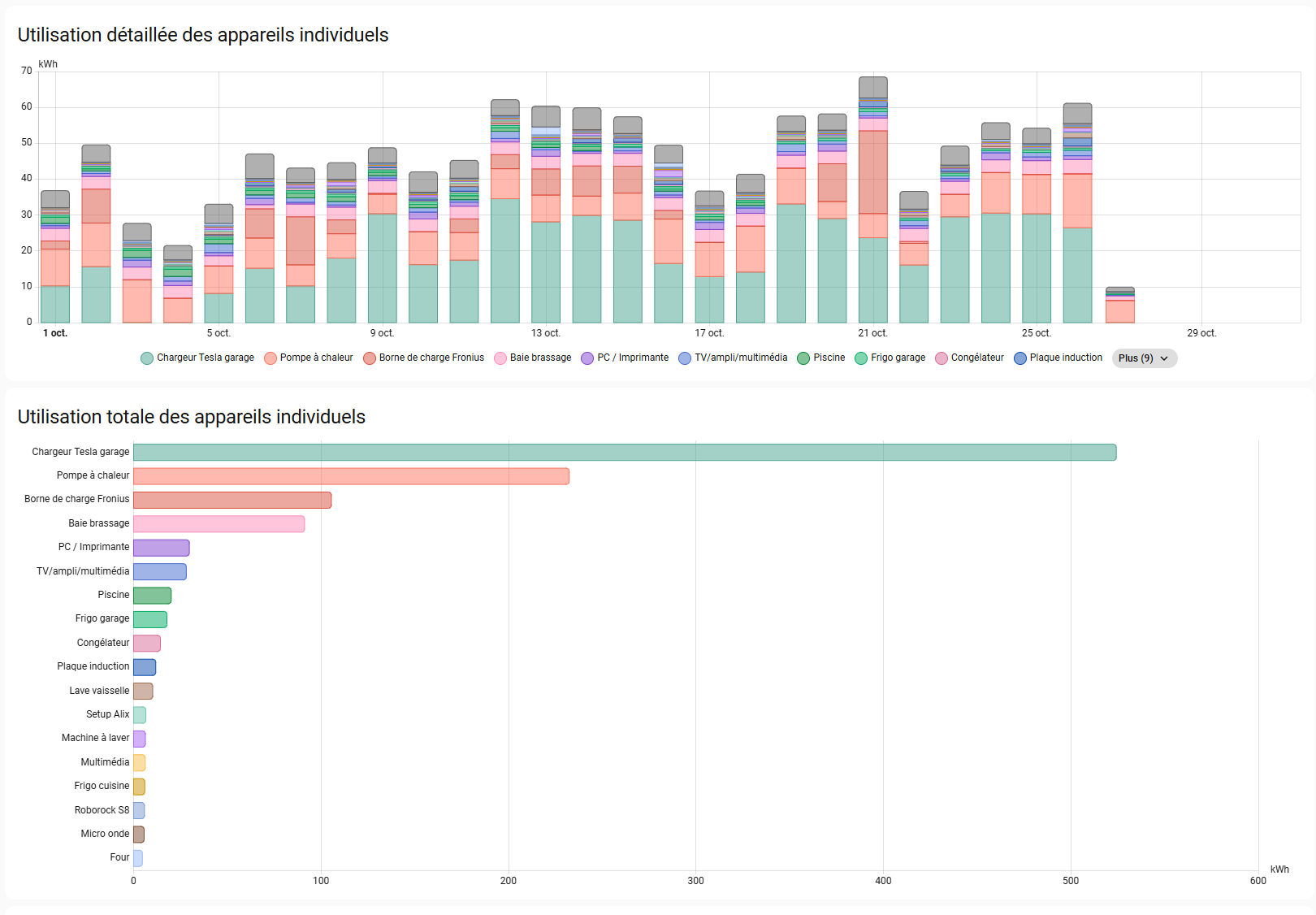The image size is (1316, 915).
Task: Toggle Piscine series via its legend text
Action: pyautogui.click(x=829, y=358)
